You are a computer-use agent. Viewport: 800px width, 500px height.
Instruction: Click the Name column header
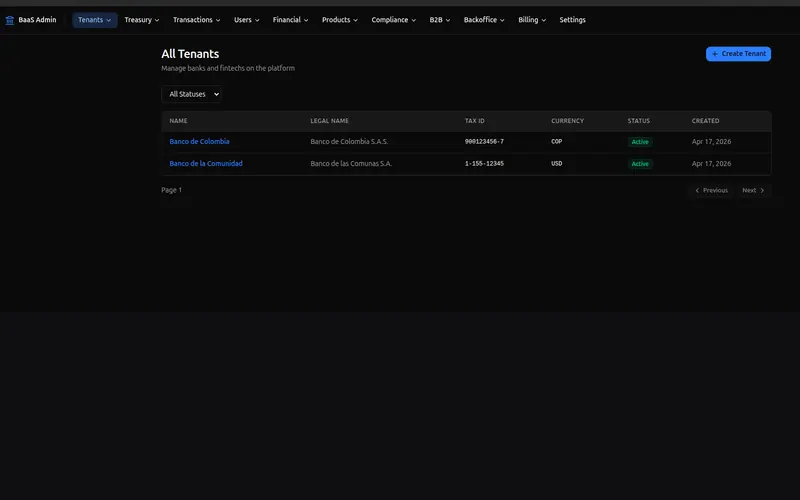[179, 121]
